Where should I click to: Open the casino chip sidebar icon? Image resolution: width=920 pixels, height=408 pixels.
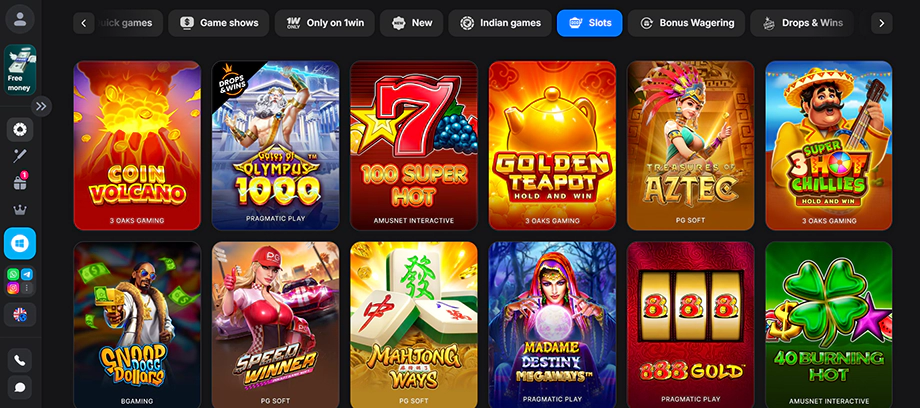click(x=20, y=129)
